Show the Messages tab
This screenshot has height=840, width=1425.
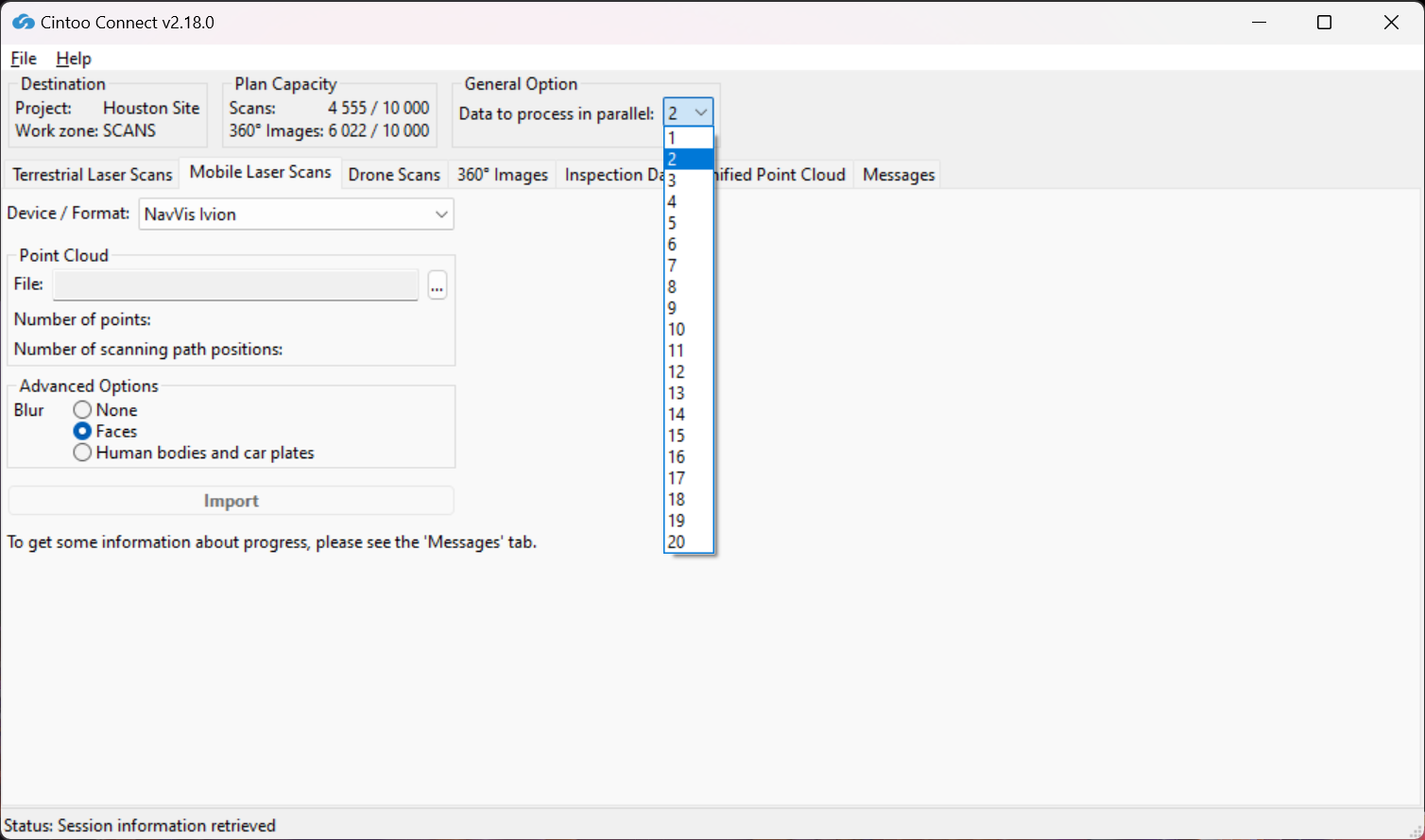[x=899, y=175]
